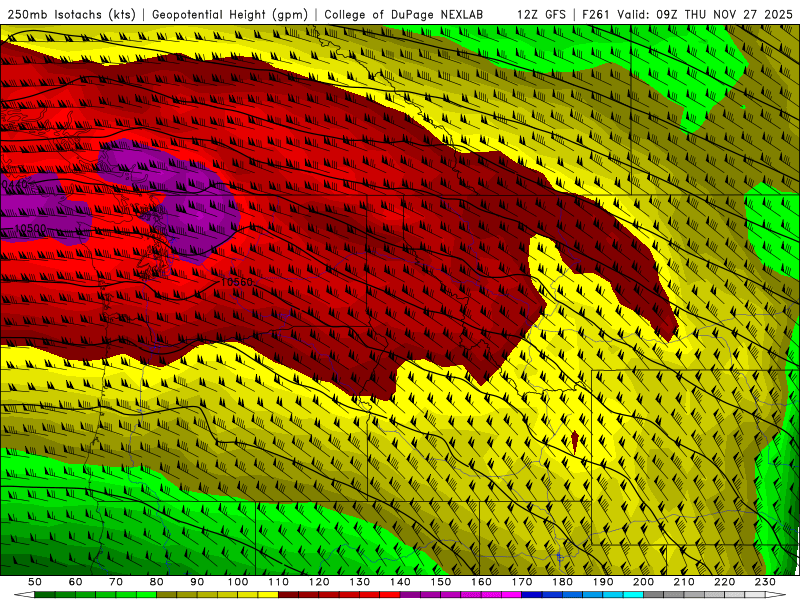Click the '250mb Isotachs (kts)' title text

pos(71,15)
